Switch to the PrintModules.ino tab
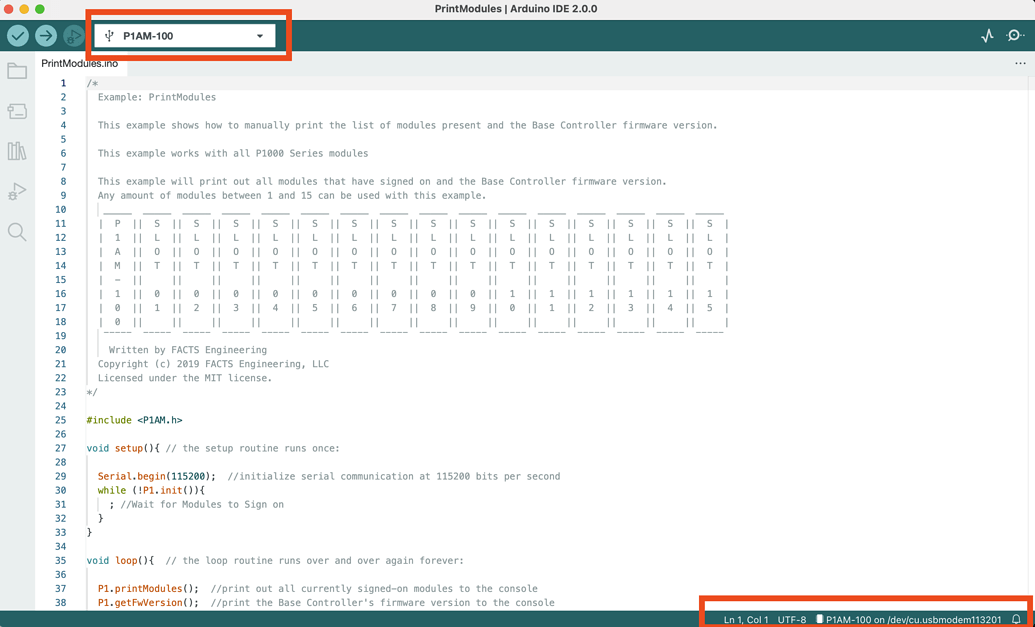 tap(78, 62)
